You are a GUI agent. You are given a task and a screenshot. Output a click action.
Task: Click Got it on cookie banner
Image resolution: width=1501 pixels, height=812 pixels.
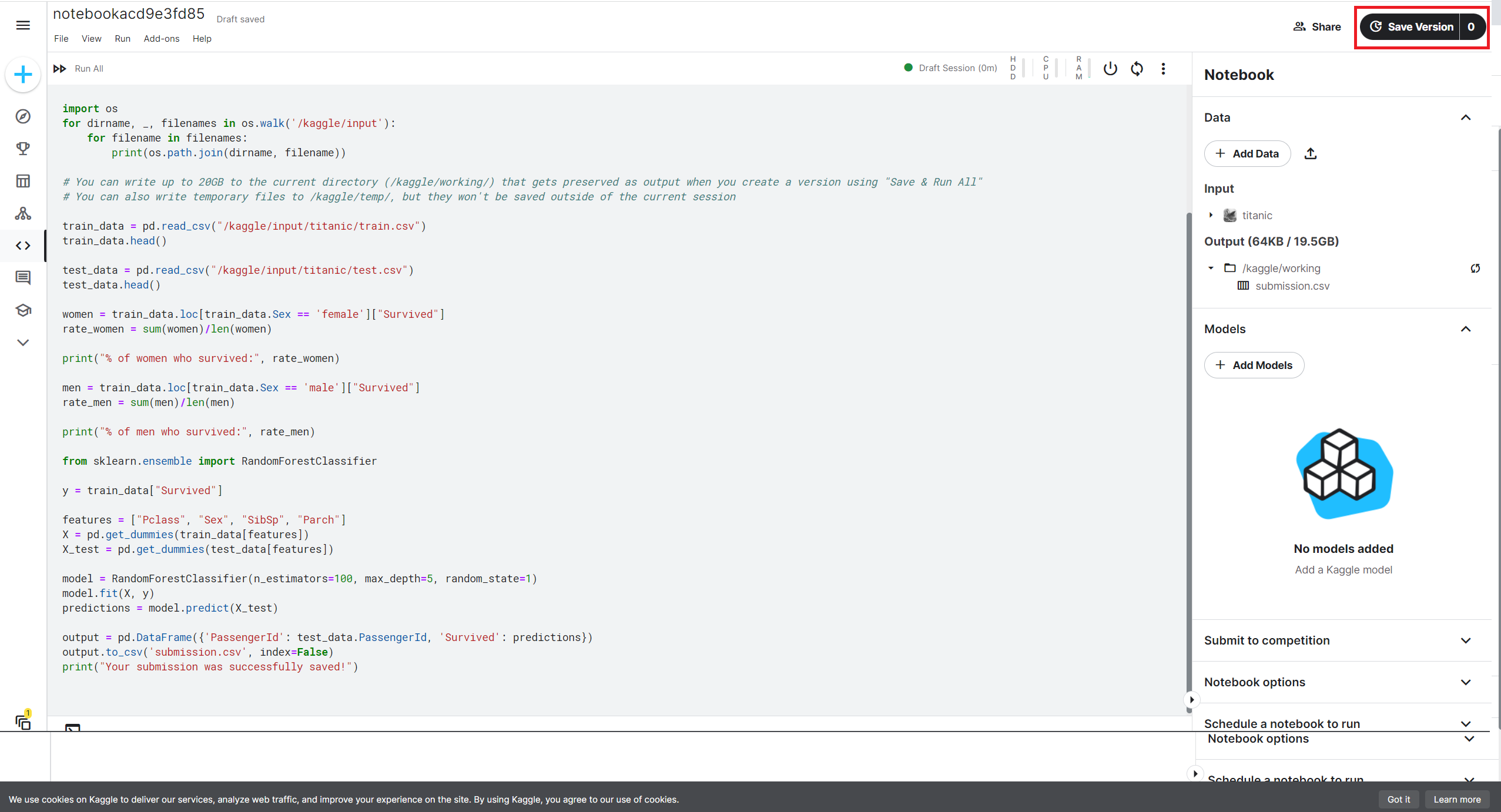pos(1398,799)
